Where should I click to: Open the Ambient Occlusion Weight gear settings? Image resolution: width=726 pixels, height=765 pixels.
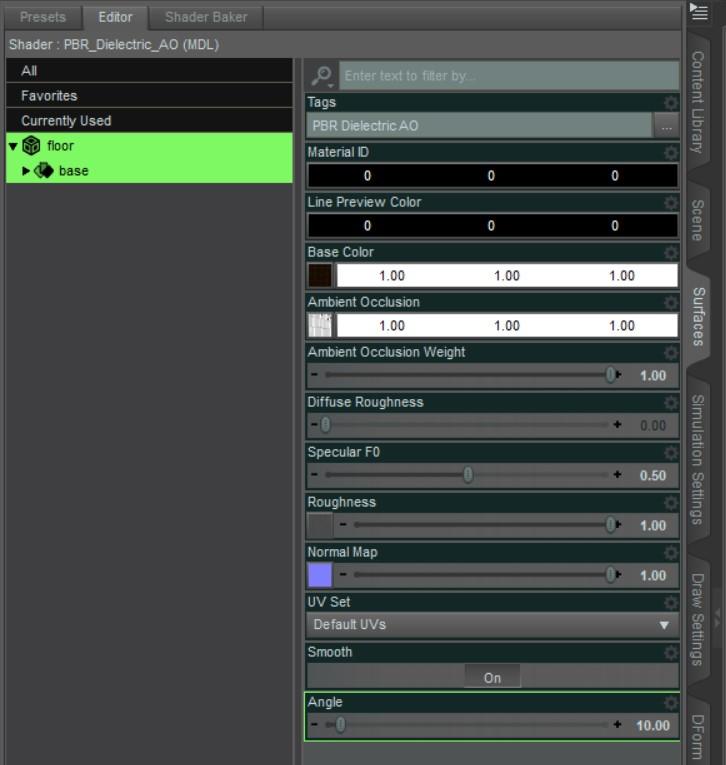[671, 353]
